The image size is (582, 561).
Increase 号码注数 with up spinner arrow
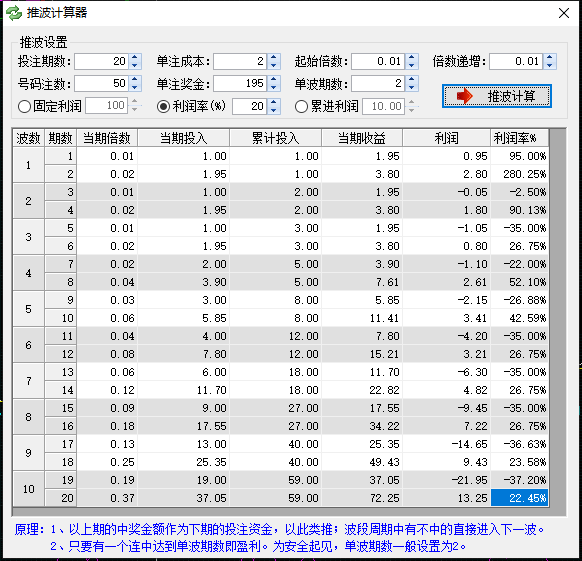tap(135, 79)
